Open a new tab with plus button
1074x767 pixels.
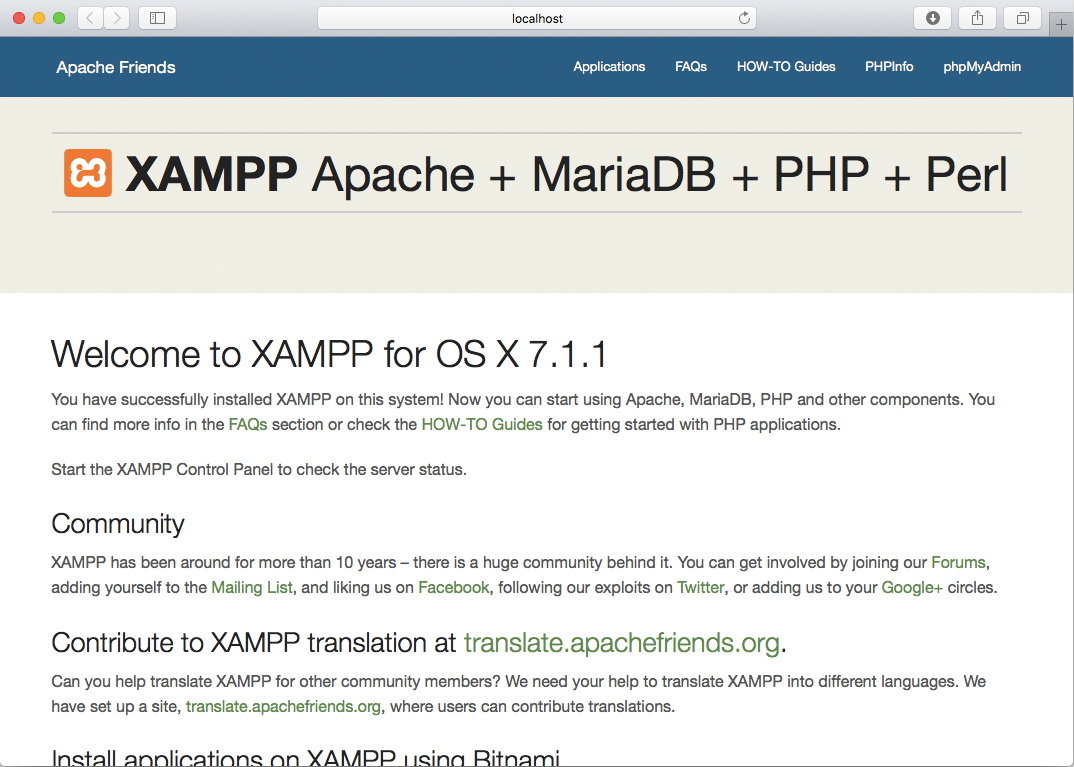pos(1062,24)
